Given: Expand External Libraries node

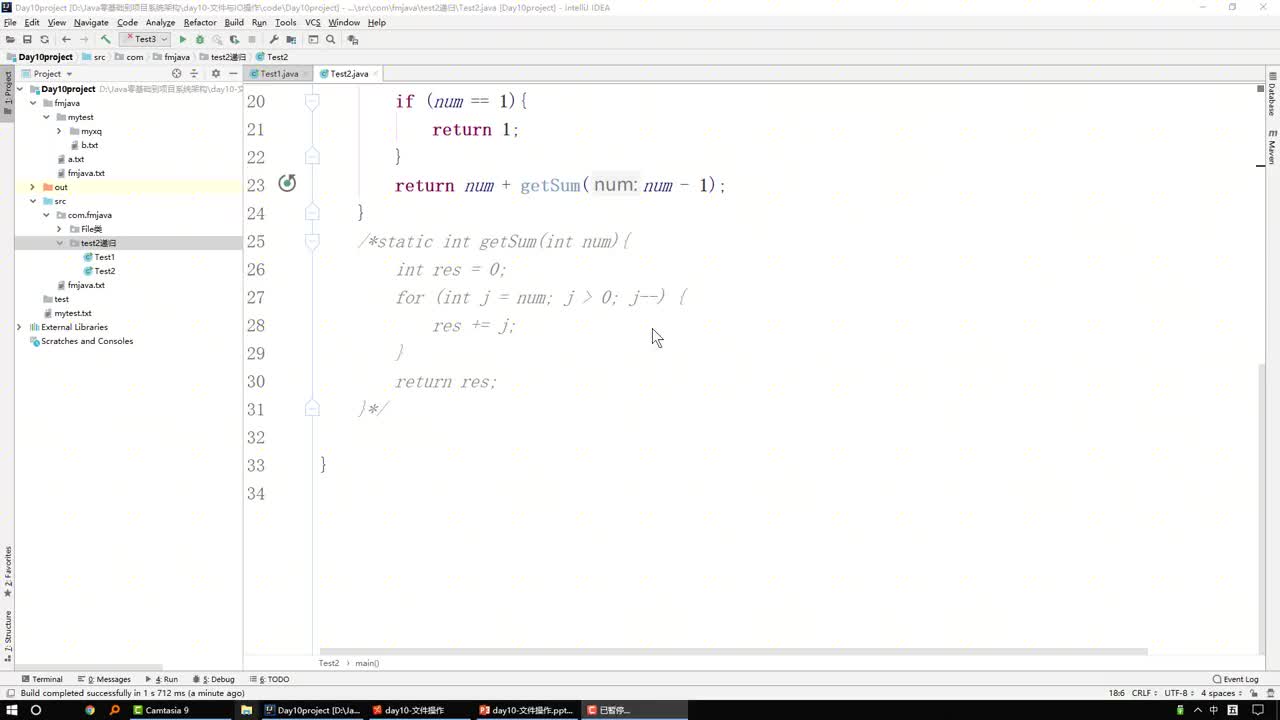Looking at the screenshot, I should click(19, 327).
